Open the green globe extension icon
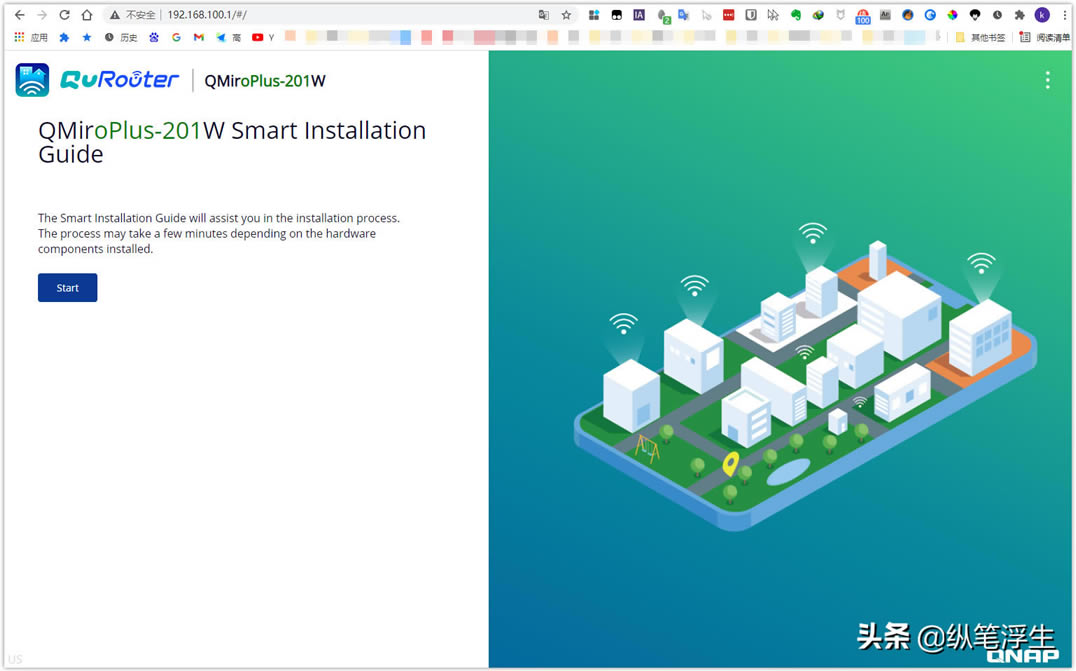Viewport: 1076px width, 671px height. 818,14
